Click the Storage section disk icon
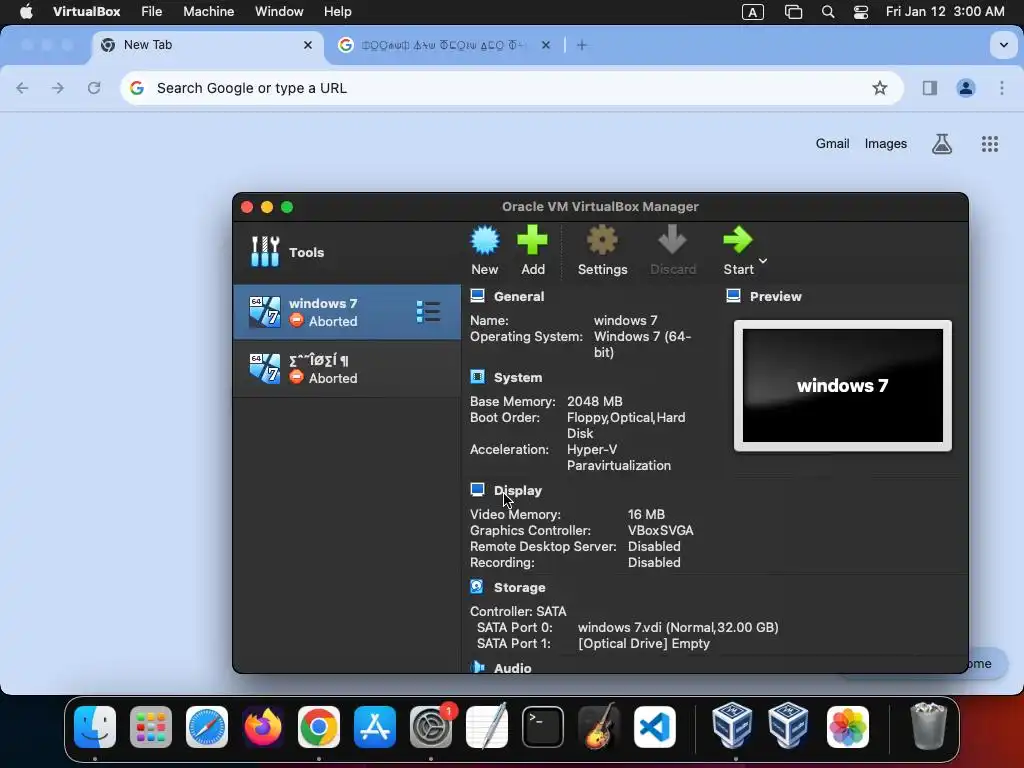 point(477,587)
